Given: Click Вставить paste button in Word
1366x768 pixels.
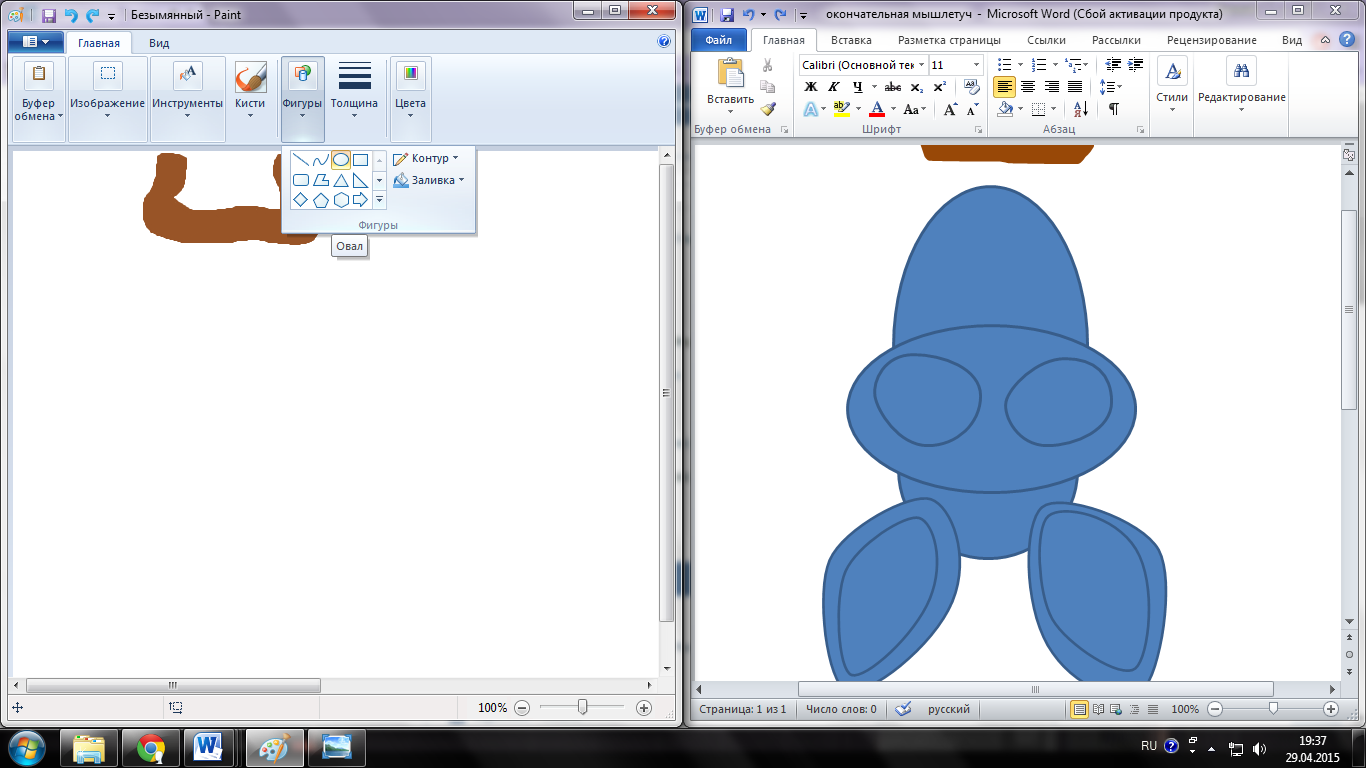Looking at the screenshot, I should pos(730,85).
